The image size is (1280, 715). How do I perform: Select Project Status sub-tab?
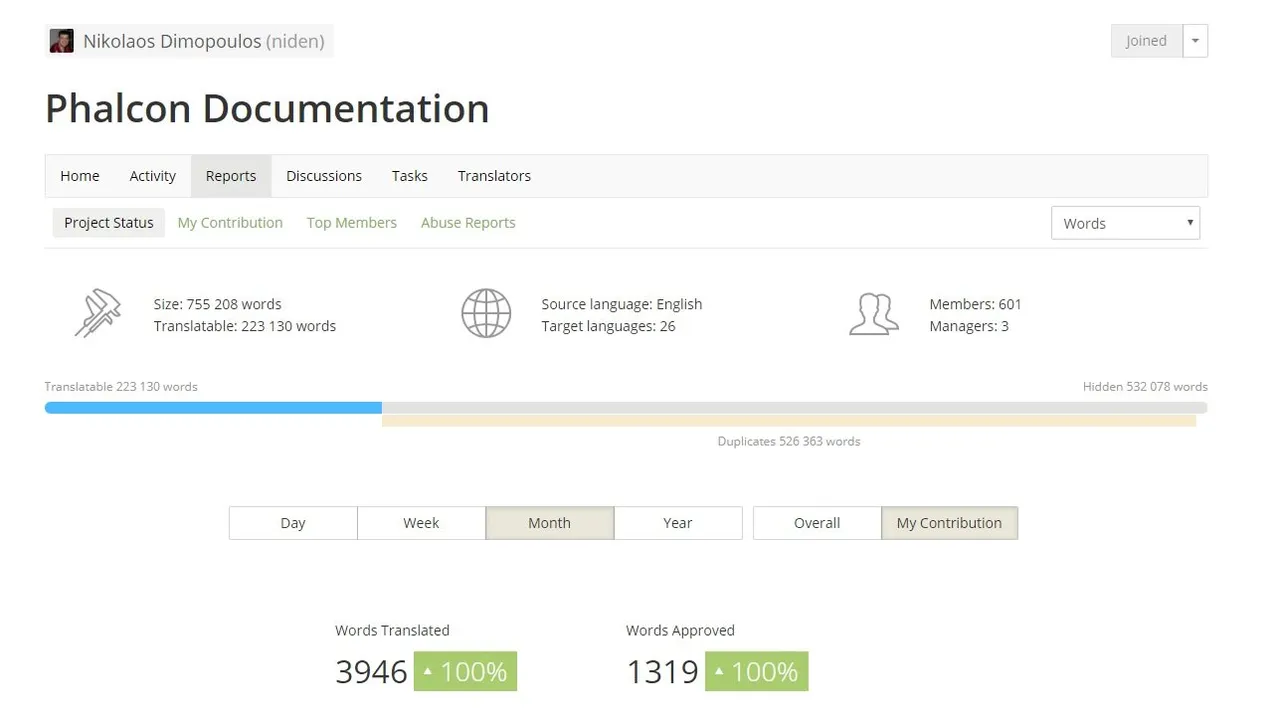[109, 223]
